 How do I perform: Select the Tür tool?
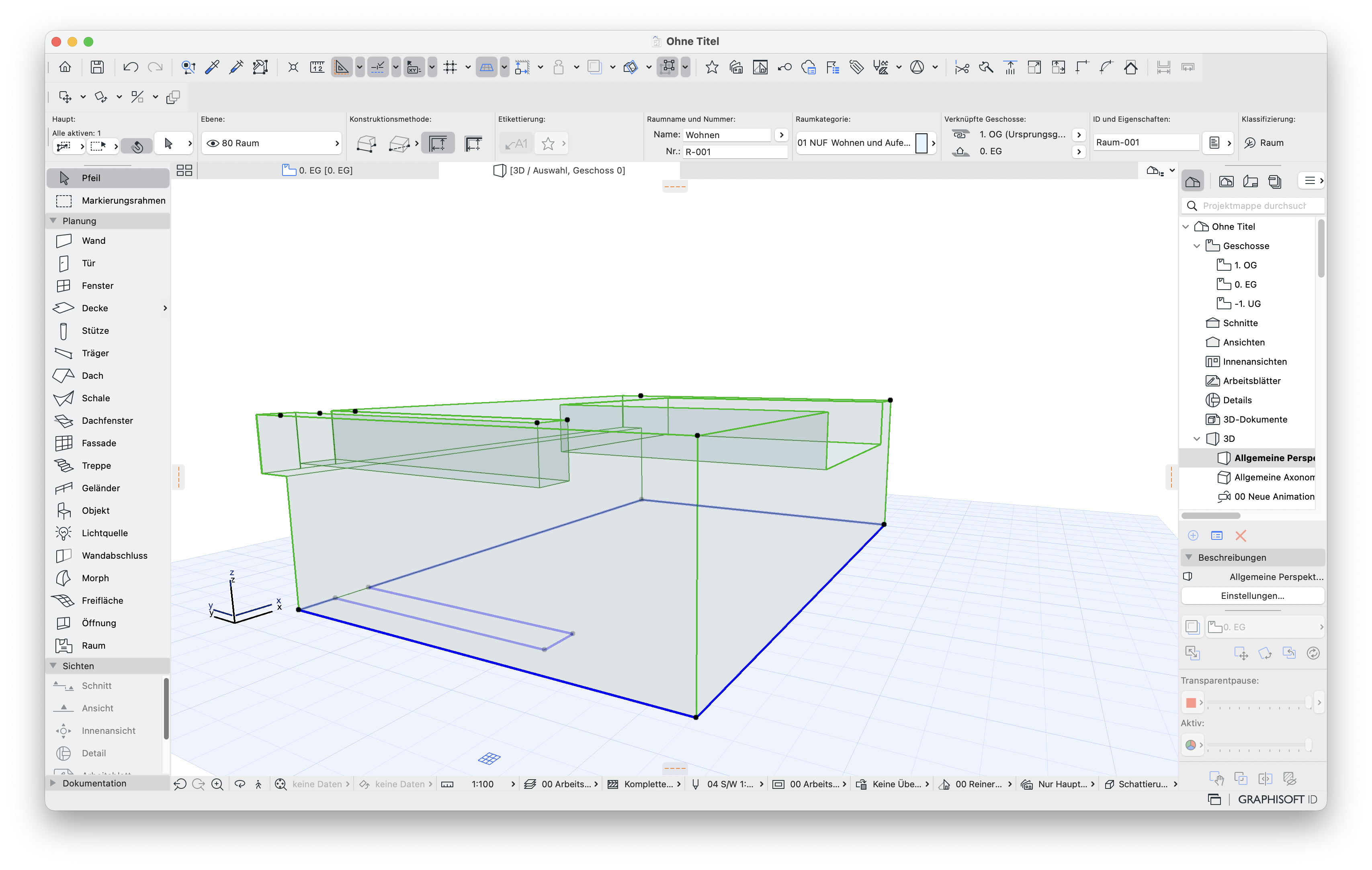pyautogui.click(x=108, y=263)
